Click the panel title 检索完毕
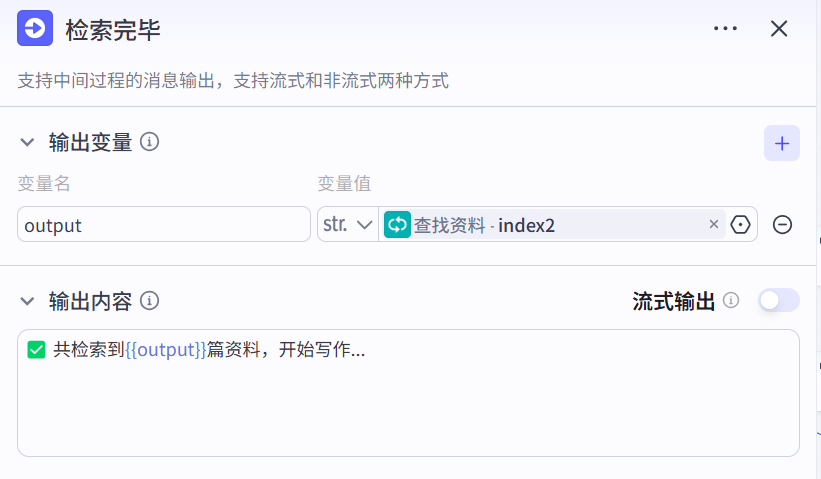This screenshot has height=479, width=821. point(113,30)
